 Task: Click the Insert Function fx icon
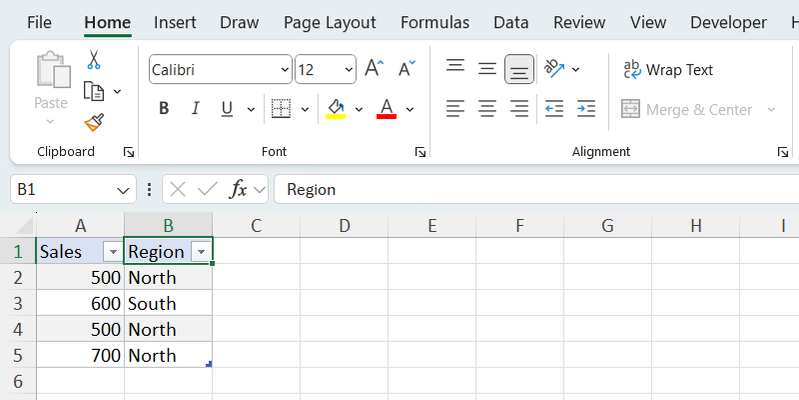[x=238, y=189]
